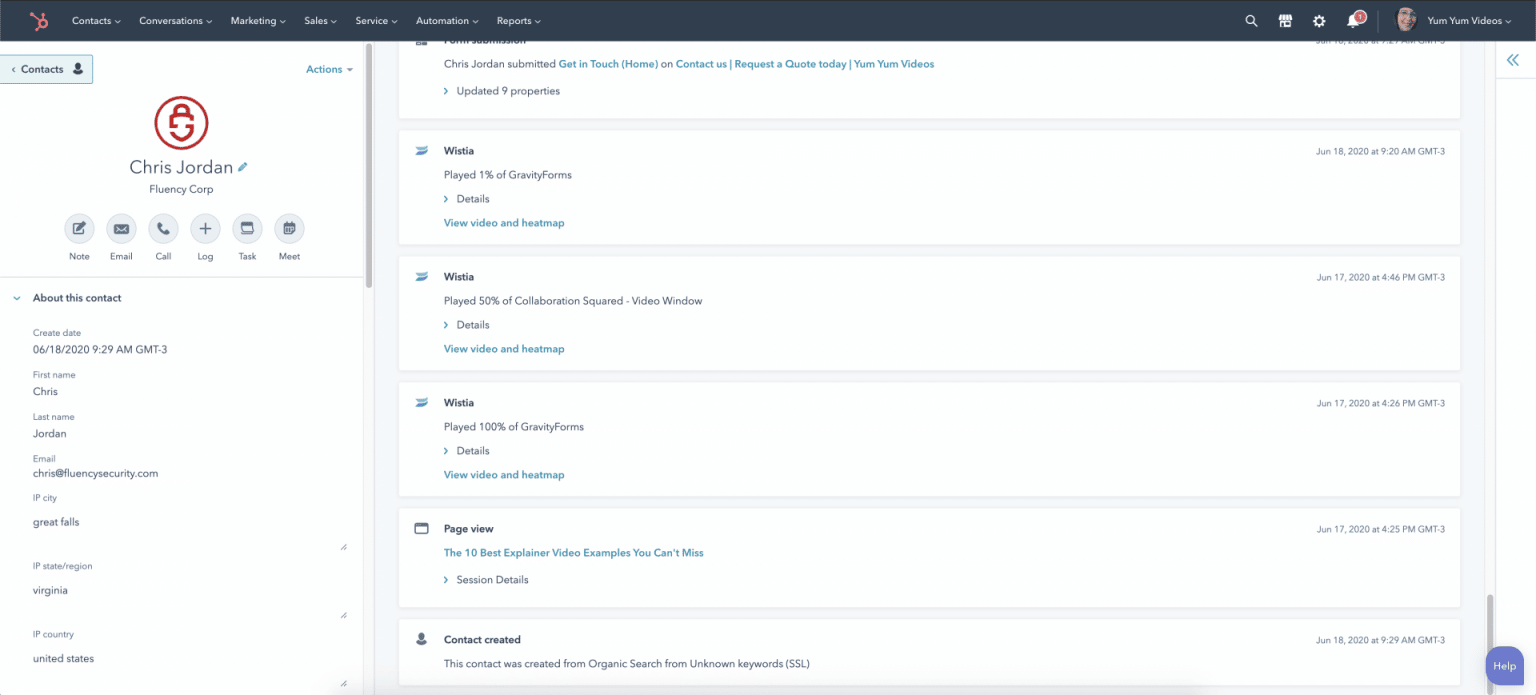Open the Marketing menu
Viewport: 1536px width, 695px height.
258,21
